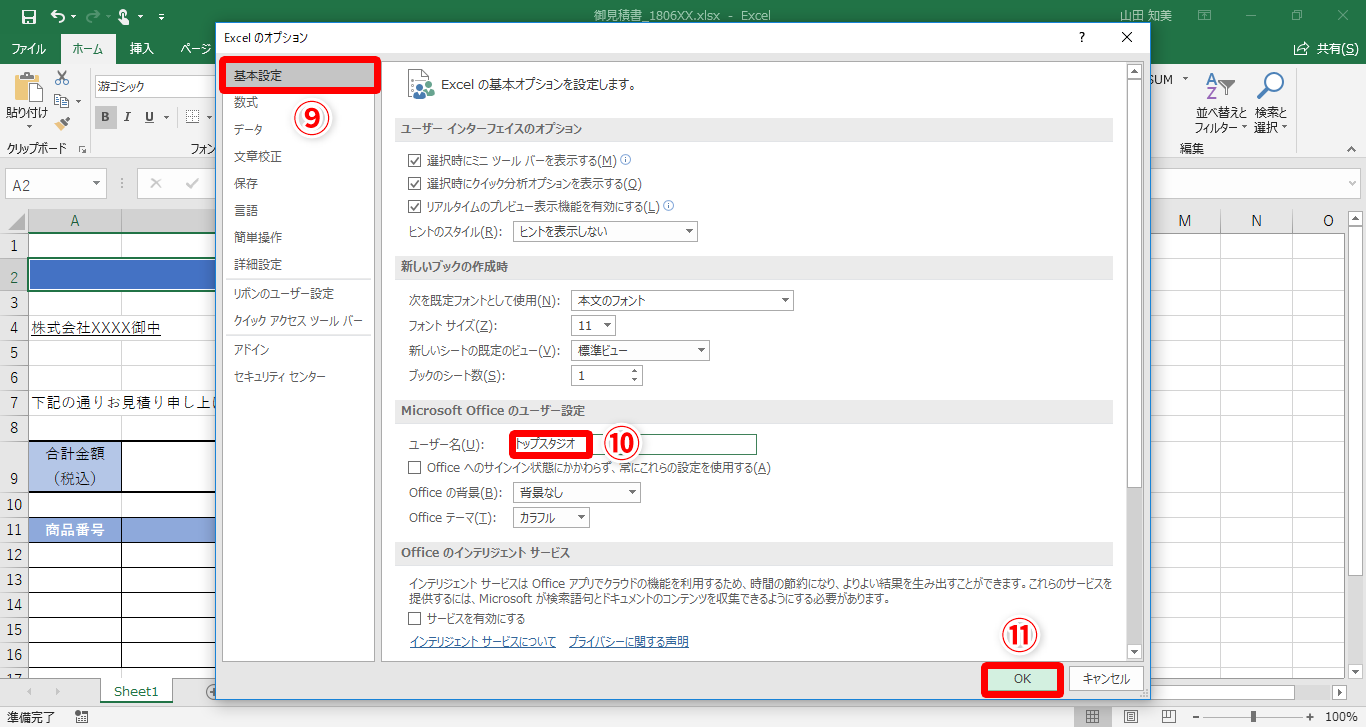The height and width of the screenshot is (727, 1366).
Task: Toggle 'Enable Live Preview' checkbox
Action: pyautogui.click(x=415, y=207)
